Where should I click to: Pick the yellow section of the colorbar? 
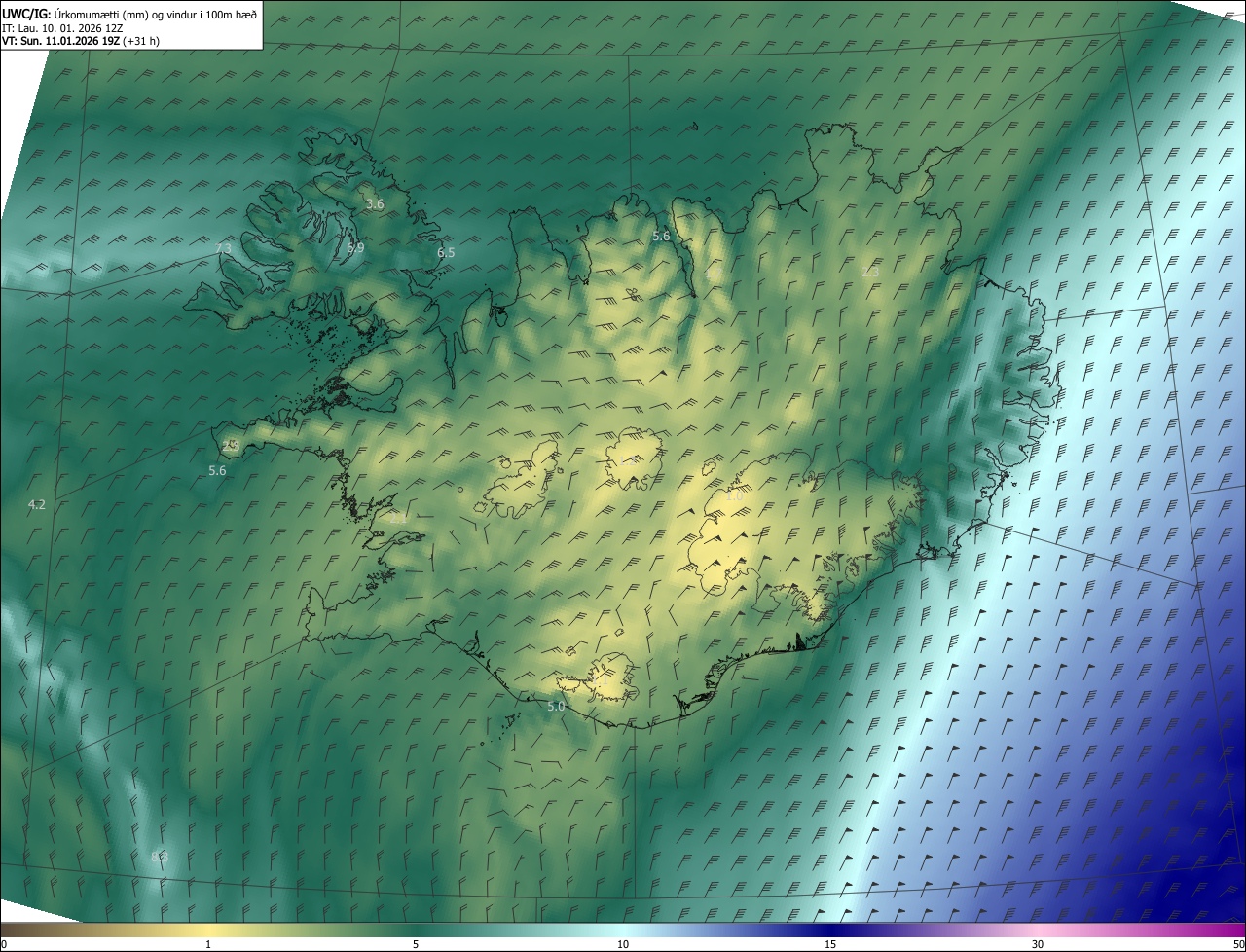click(209, 930)
